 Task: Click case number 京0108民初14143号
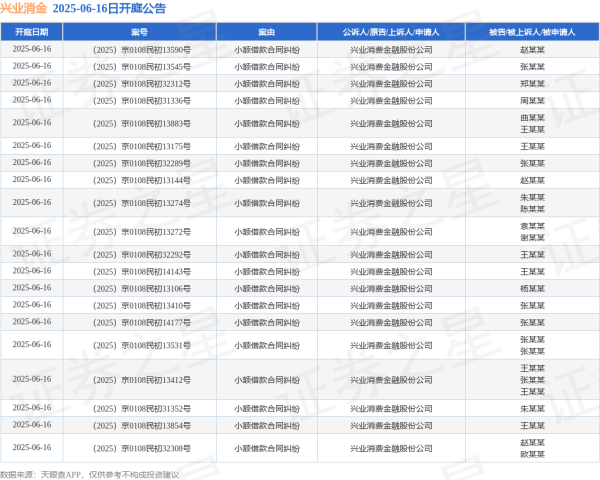[x=156, y=271]
